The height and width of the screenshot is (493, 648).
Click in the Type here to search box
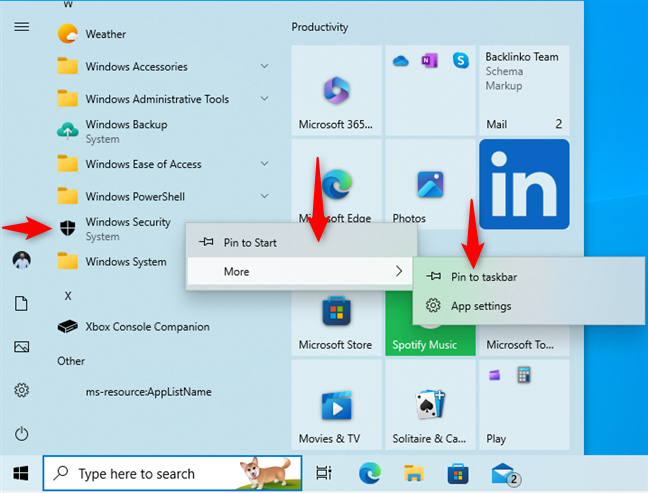[172, 474]
